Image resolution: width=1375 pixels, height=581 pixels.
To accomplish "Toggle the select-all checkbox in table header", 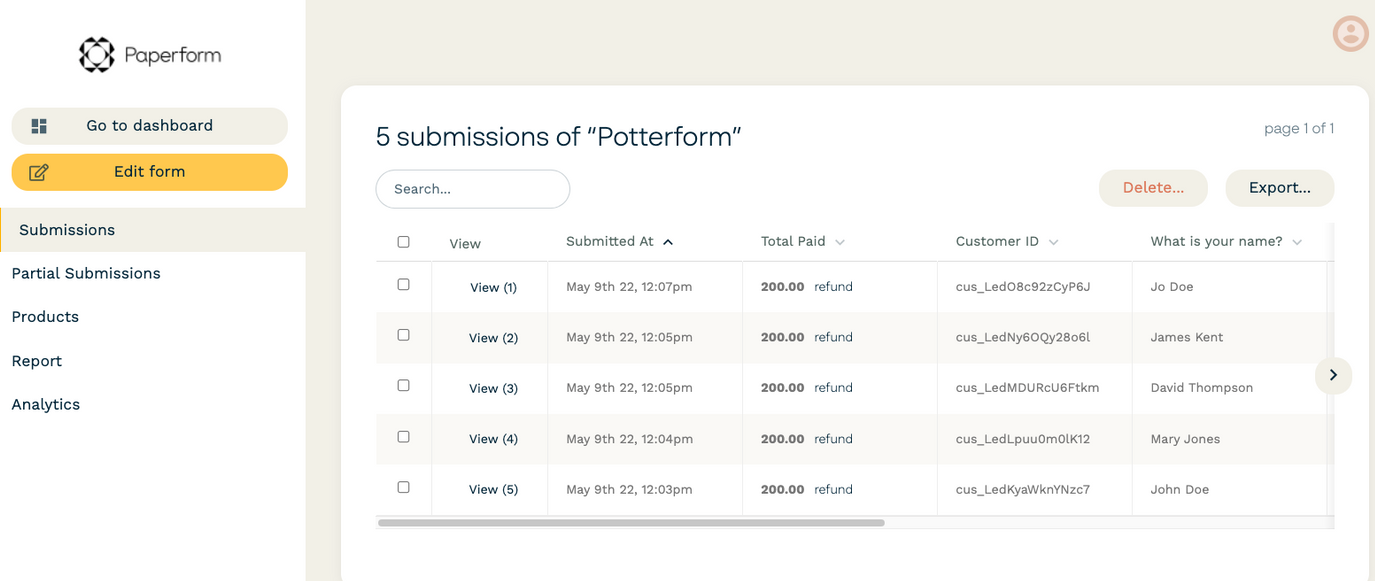I will pyautogui.click(x=403, y=241).
